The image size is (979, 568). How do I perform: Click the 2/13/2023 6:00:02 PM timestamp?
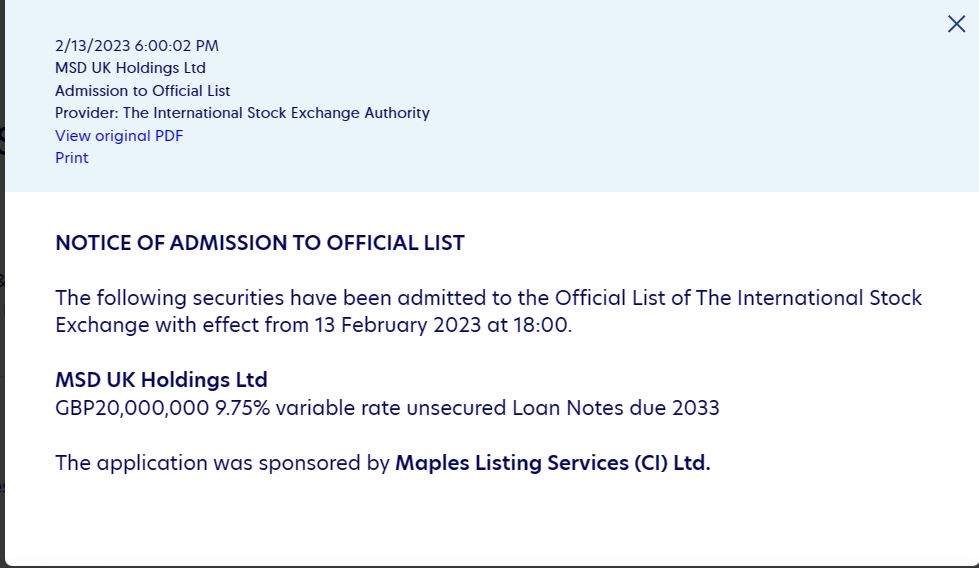point(137,46)
